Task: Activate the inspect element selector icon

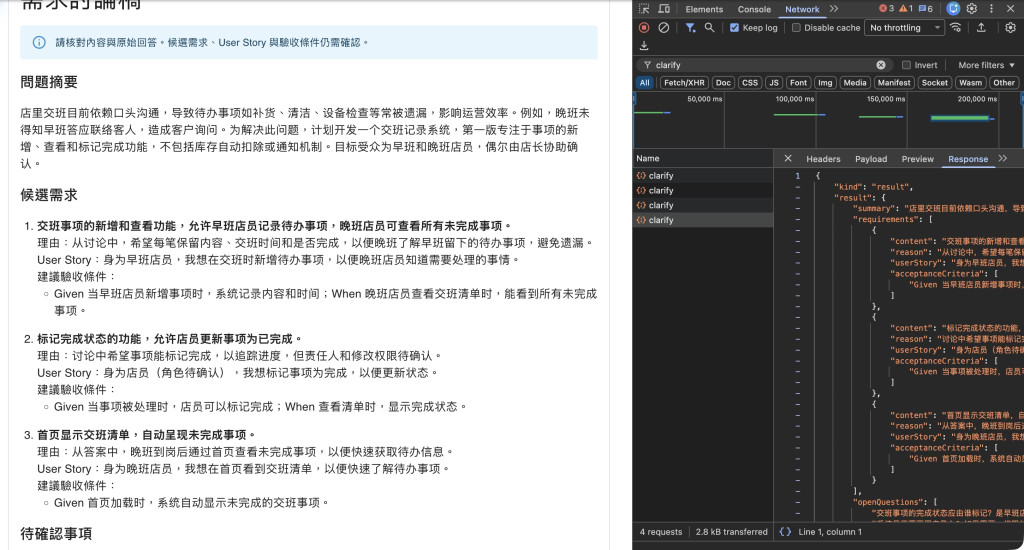Action: point(644,8)
